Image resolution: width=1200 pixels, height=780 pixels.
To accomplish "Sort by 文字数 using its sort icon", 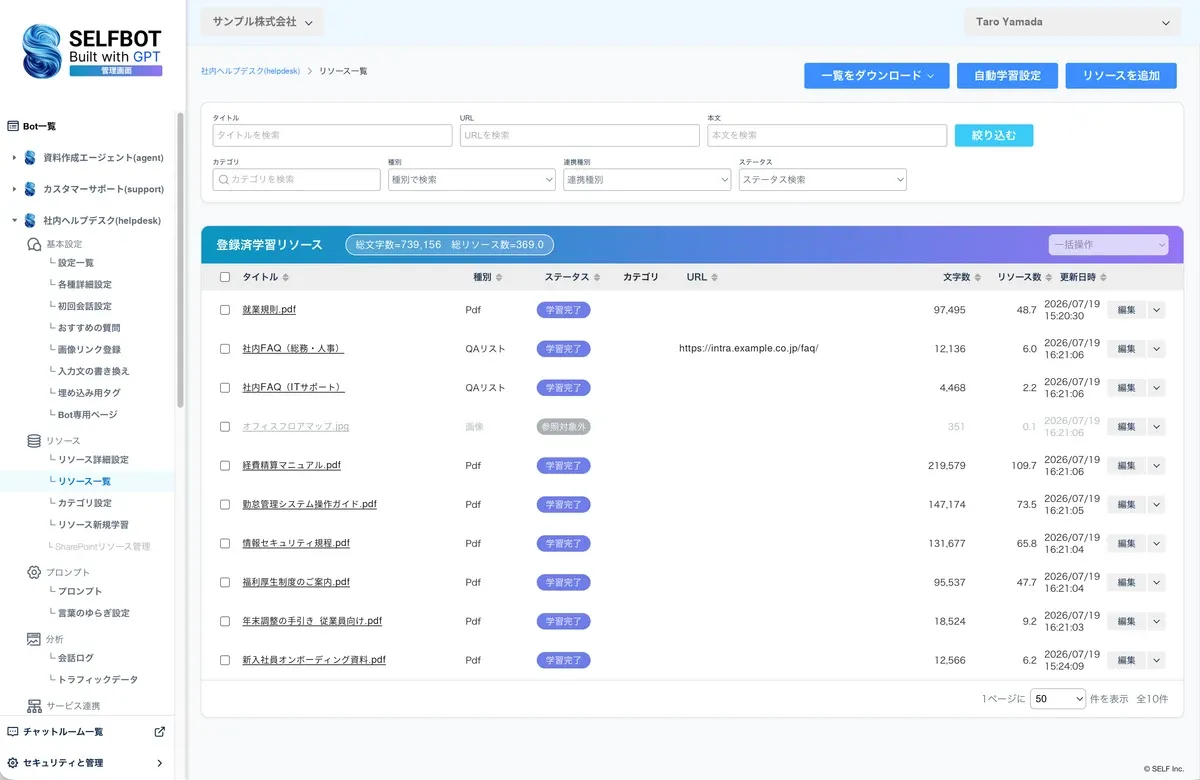I will (977, 278).
